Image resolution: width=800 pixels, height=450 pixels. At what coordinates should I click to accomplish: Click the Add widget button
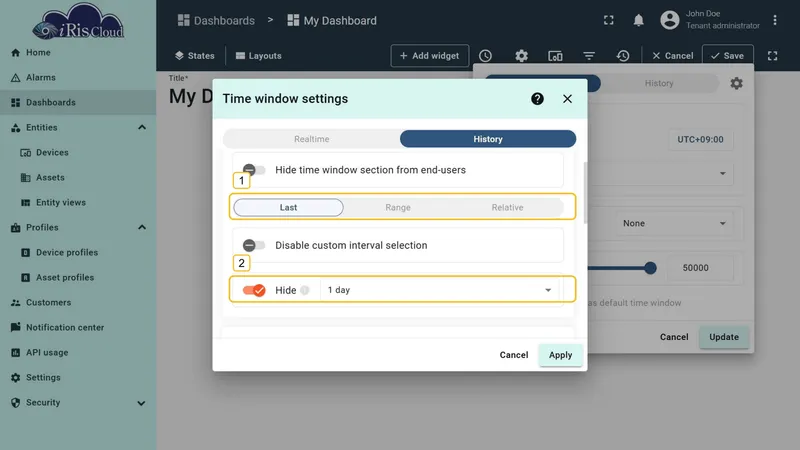click(430, 56)
